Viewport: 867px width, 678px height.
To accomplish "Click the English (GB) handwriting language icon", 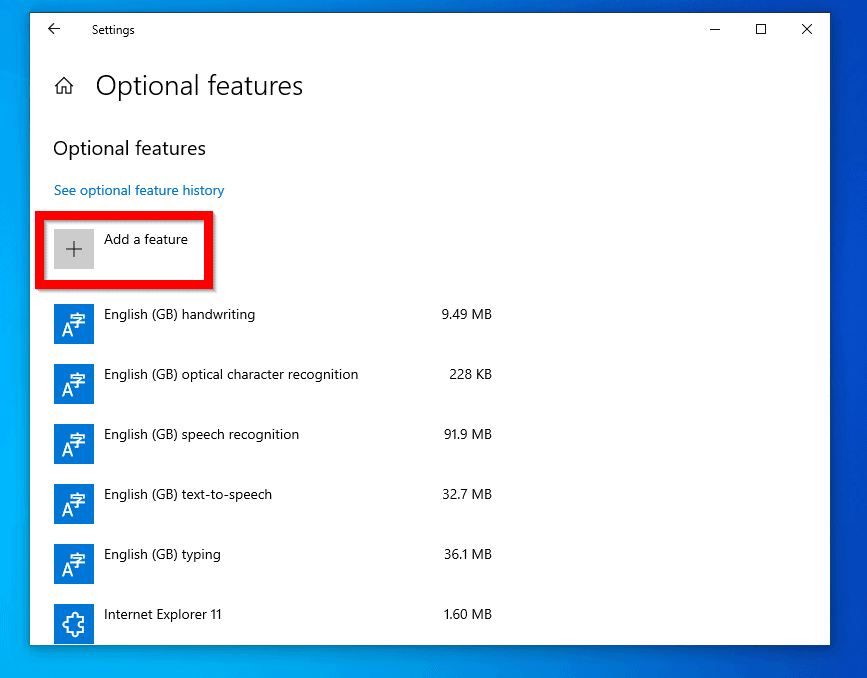I will click(x=73, y=324).
